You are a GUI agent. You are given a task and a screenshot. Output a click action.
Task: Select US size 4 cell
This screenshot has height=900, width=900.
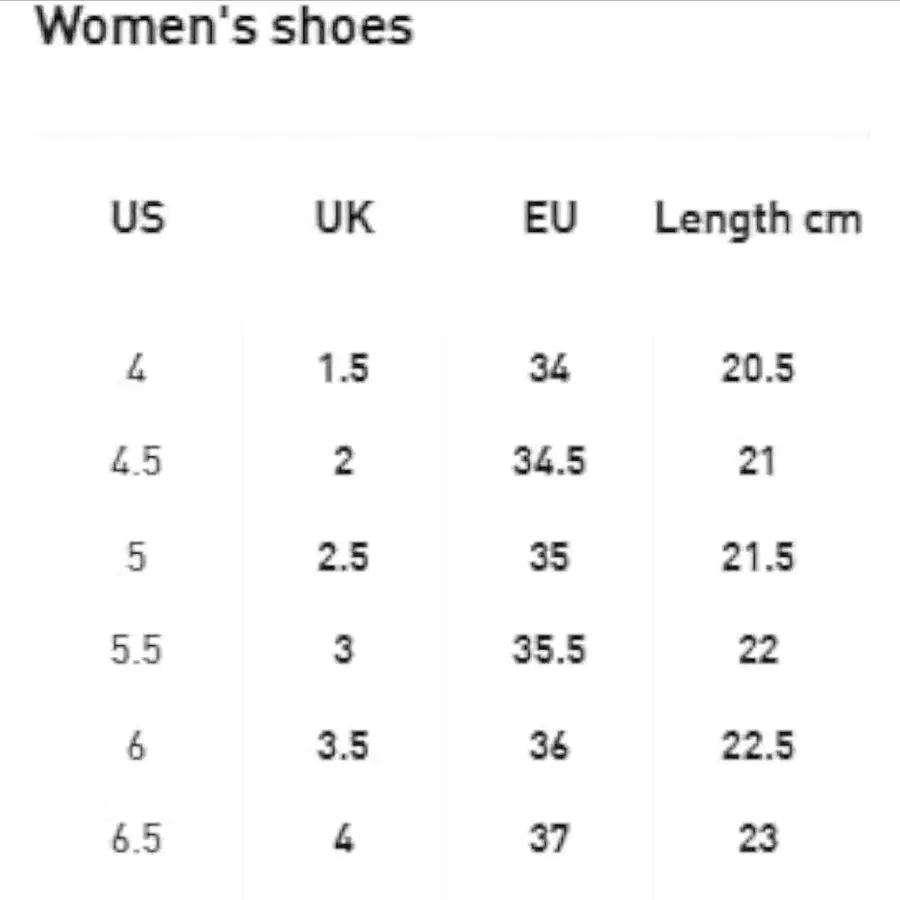(137, 368)
